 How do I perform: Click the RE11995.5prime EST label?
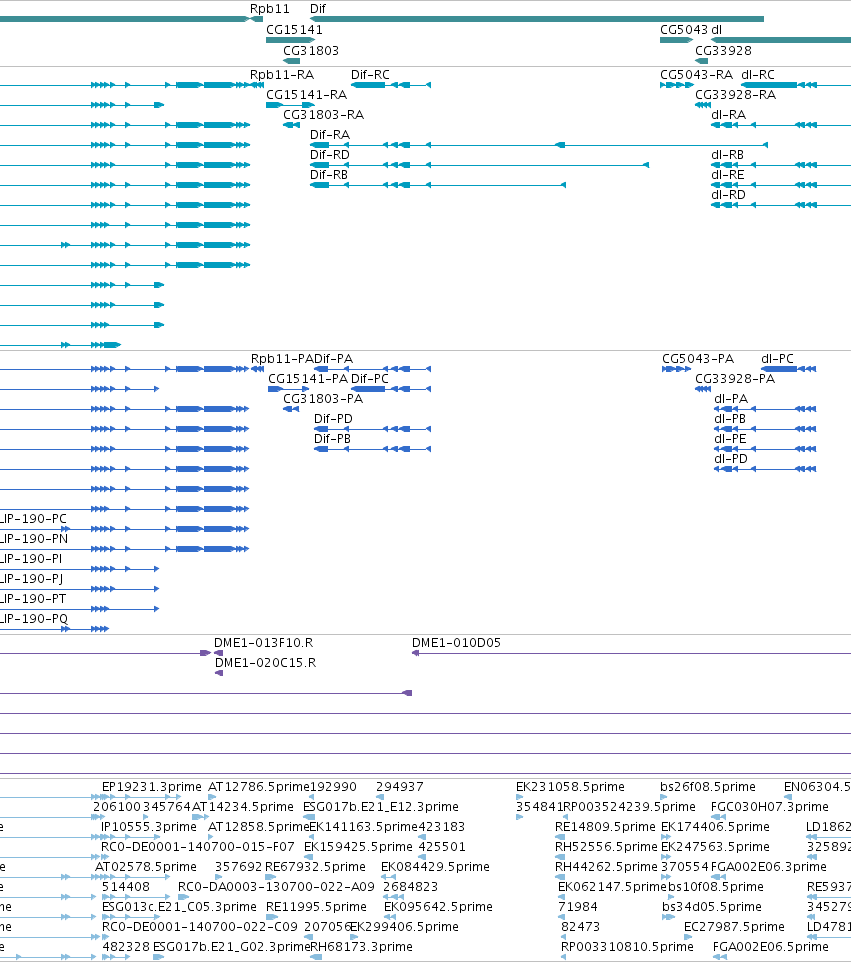(x=316, y=907)
